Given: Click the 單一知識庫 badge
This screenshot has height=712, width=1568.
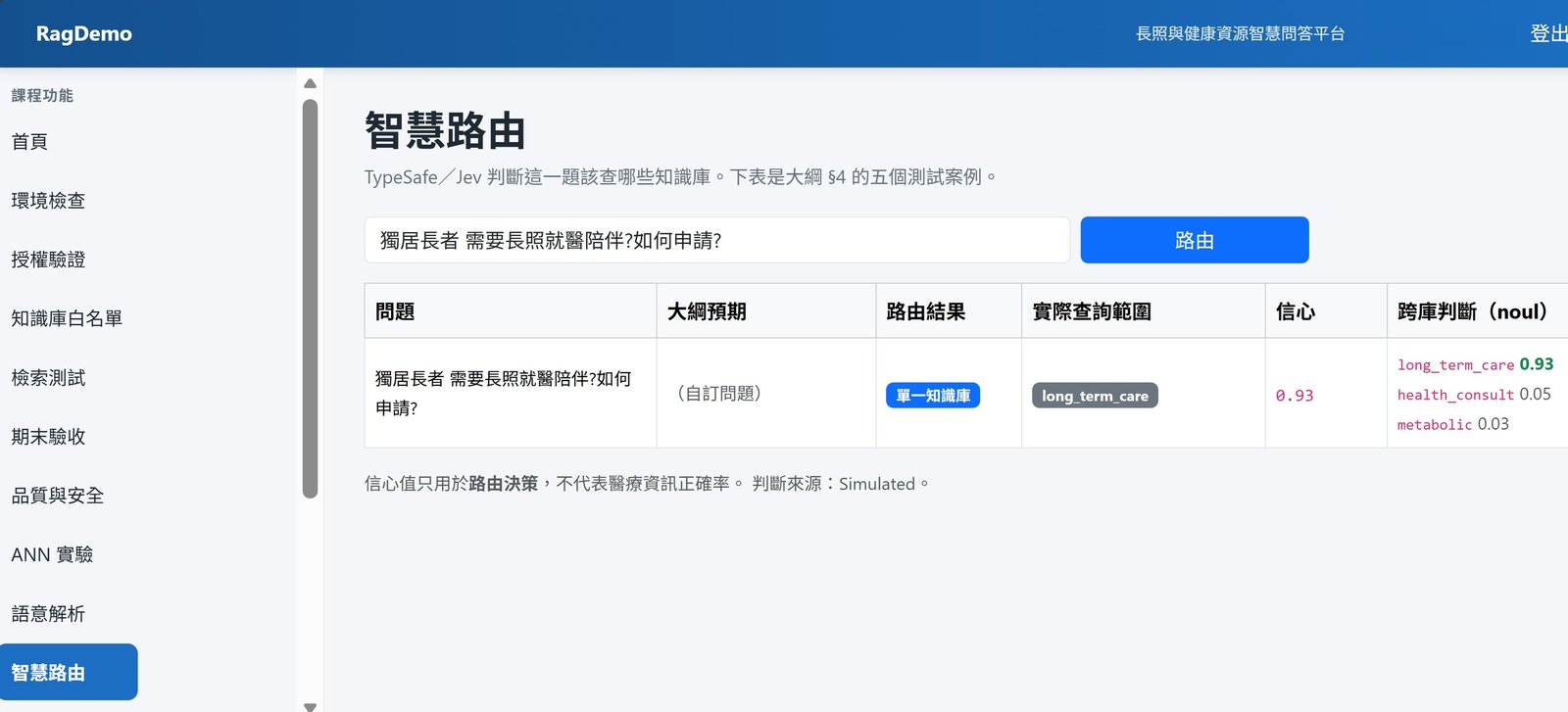Looking at the screenshot, I should [933, 396].
